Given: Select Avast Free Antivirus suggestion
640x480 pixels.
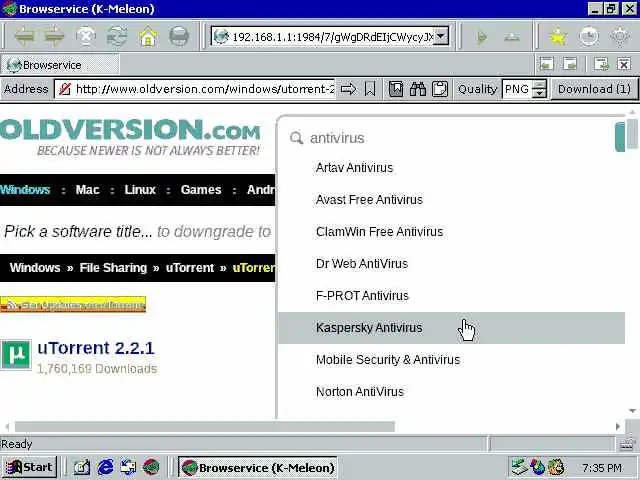Looking at the screenshot, I should pyautogui.click(x=451, y=200).
